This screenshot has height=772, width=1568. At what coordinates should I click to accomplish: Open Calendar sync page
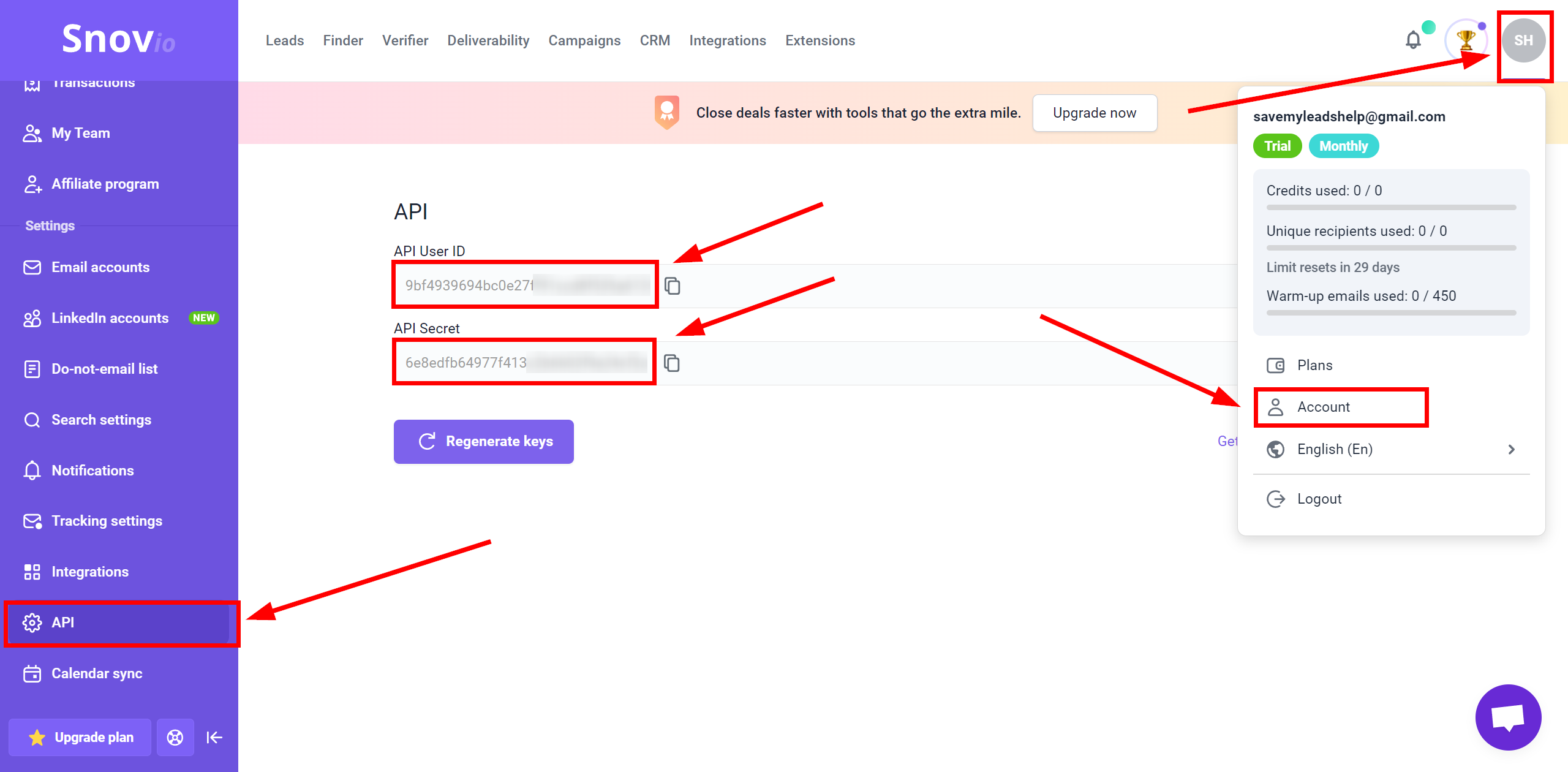tap(119, 674)
